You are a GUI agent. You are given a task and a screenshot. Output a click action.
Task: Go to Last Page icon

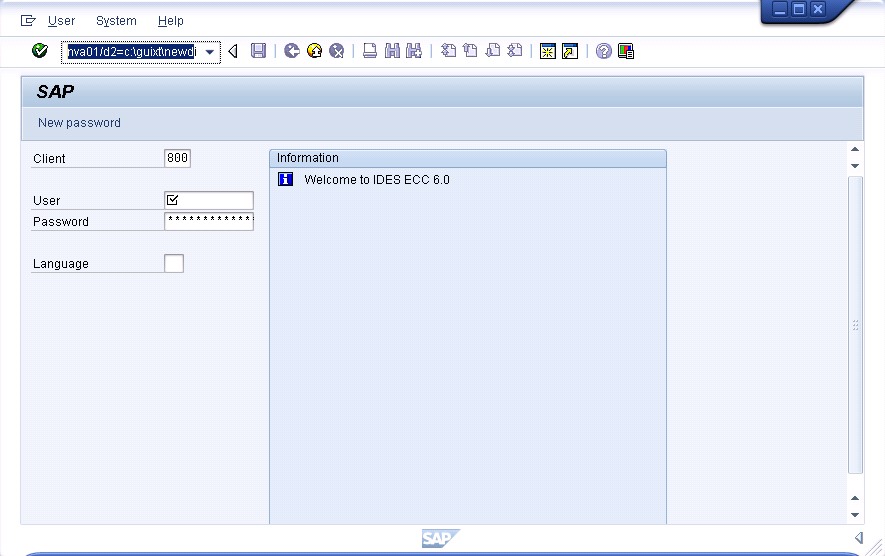pos(514,51)
